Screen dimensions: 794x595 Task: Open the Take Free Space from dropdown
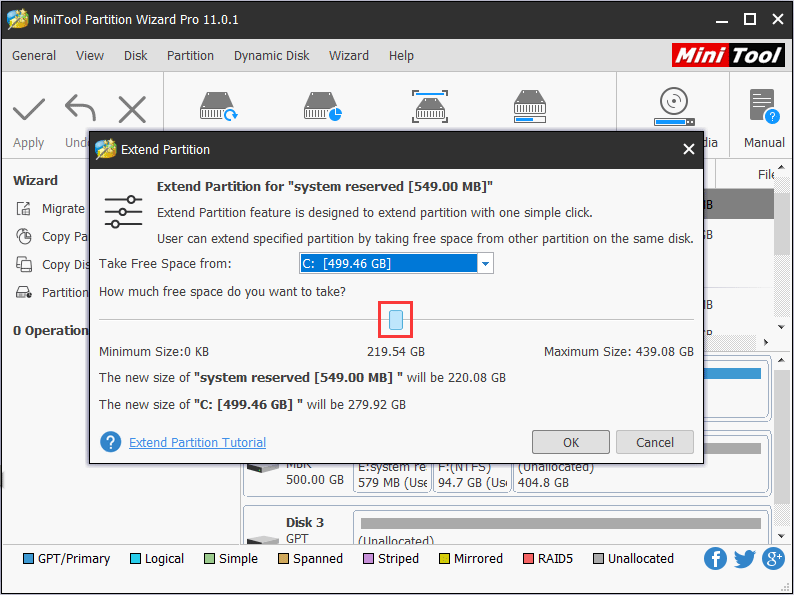tap(485, 263)
